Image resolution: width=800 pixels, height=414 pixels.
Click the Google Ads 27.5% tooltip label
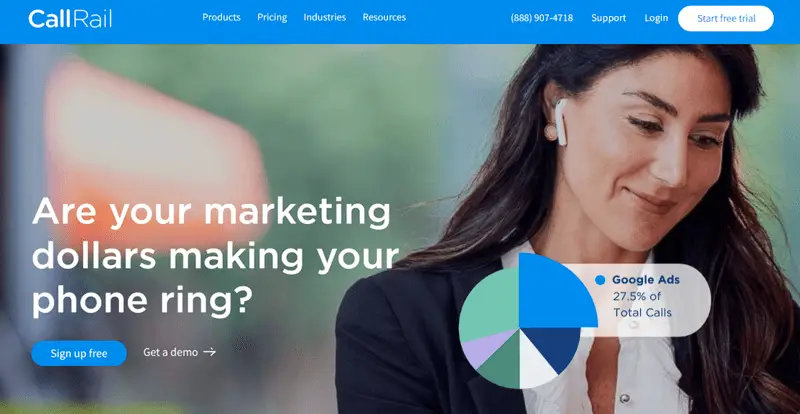point(645,296)
